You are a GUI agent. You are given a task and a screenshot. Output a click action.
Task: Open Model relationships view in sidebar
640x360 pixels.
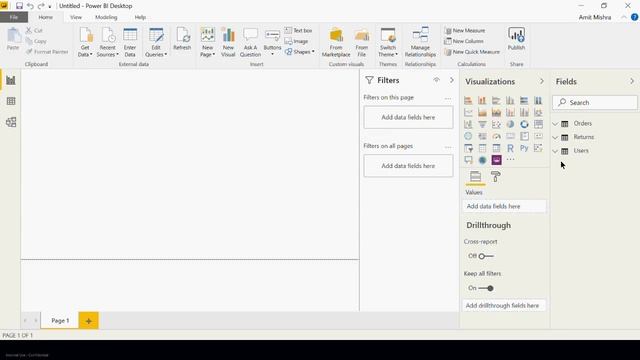[x=11, y=122]
